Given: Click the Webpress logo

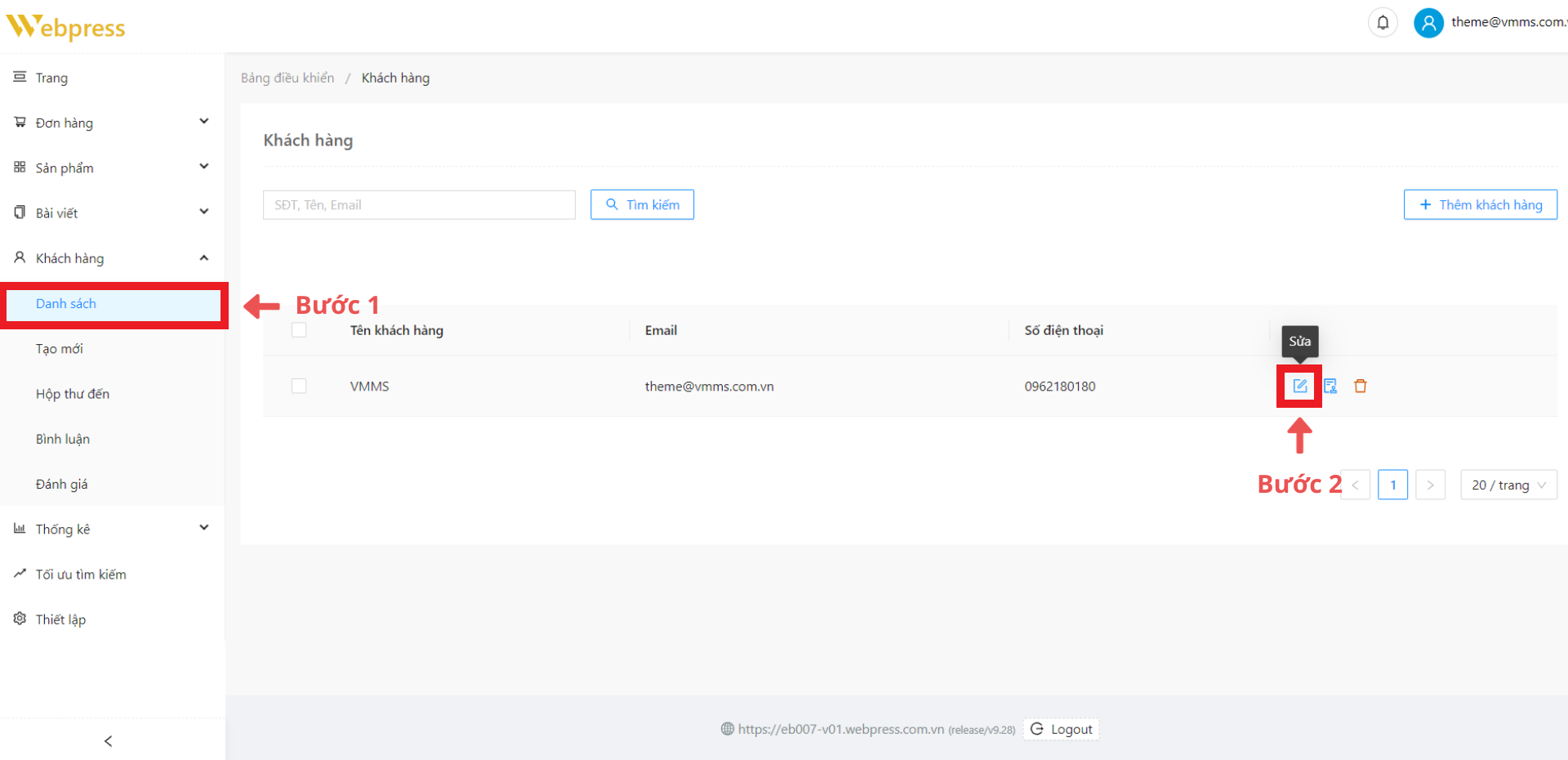Looking at the screenshot, I should 65,27.
